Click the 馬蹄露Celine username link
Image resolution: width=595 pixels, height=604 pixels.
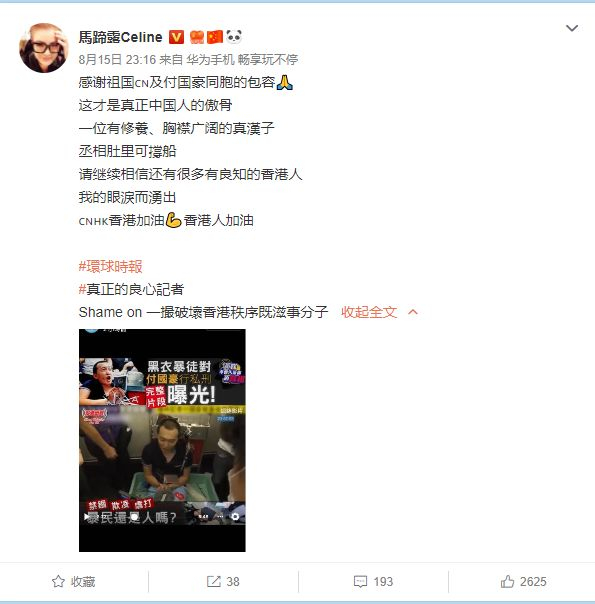pos(121,37)
